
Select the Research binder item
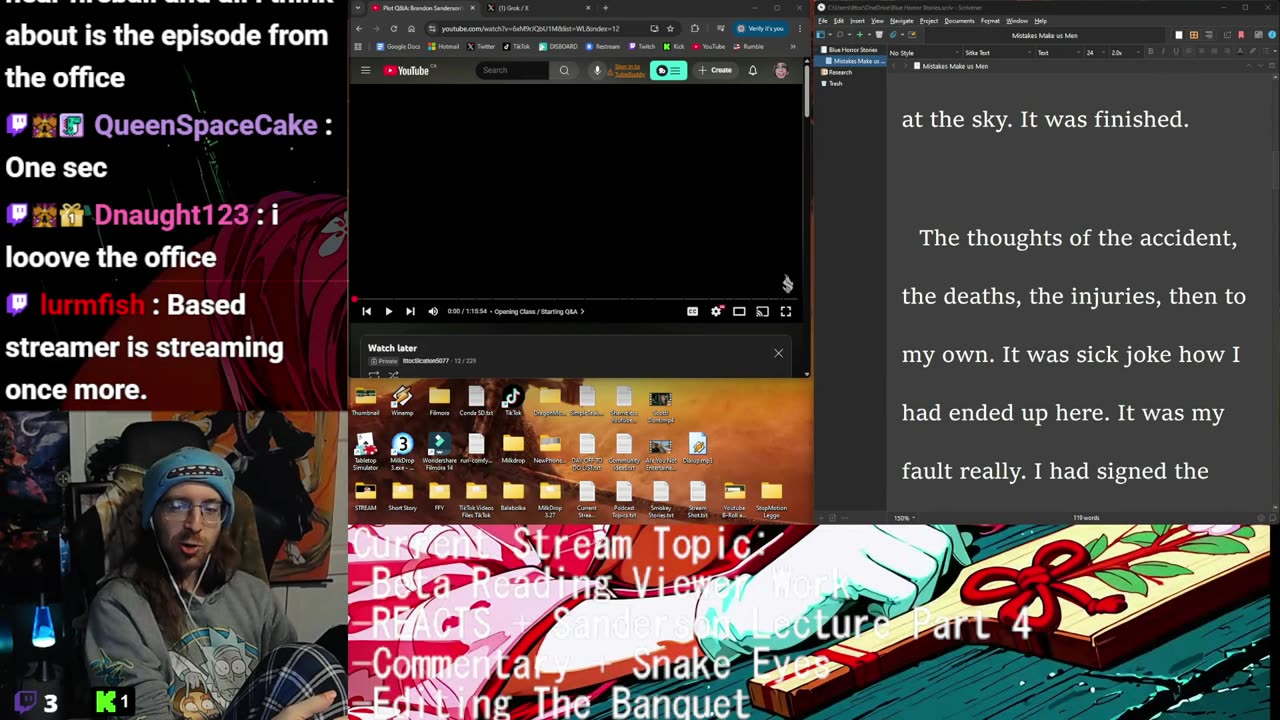[x=837, y=72]
